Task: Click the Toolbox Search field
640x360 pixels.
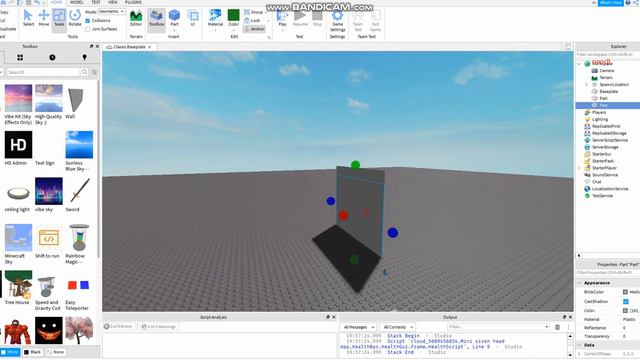Action: pos(43,72)
